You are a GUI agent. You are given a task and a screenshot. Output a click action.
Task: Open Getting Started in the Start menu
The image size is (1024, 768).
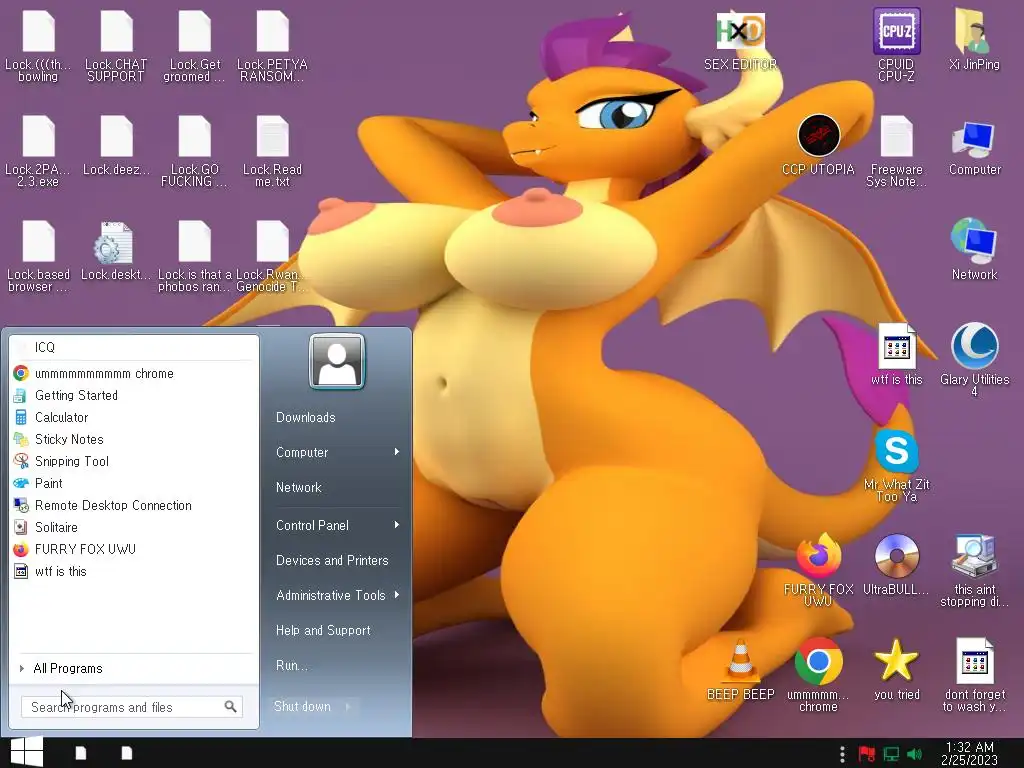(133, 395)
